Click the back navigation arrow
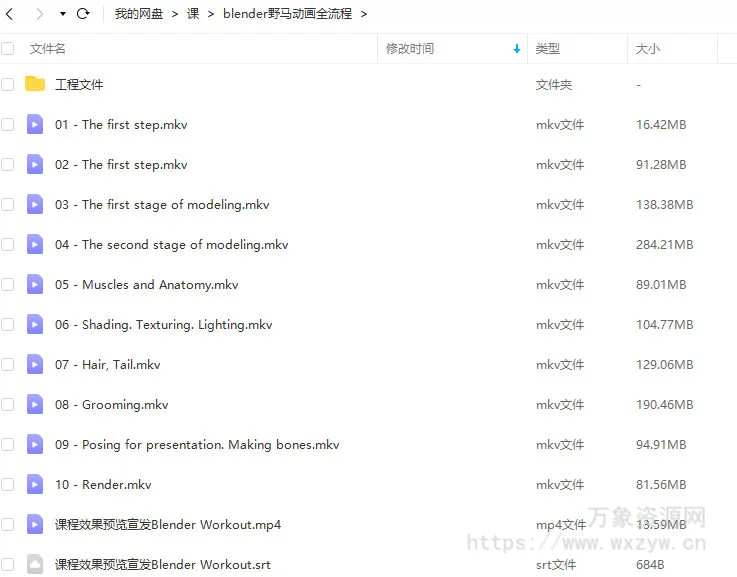 pos(10,14)
